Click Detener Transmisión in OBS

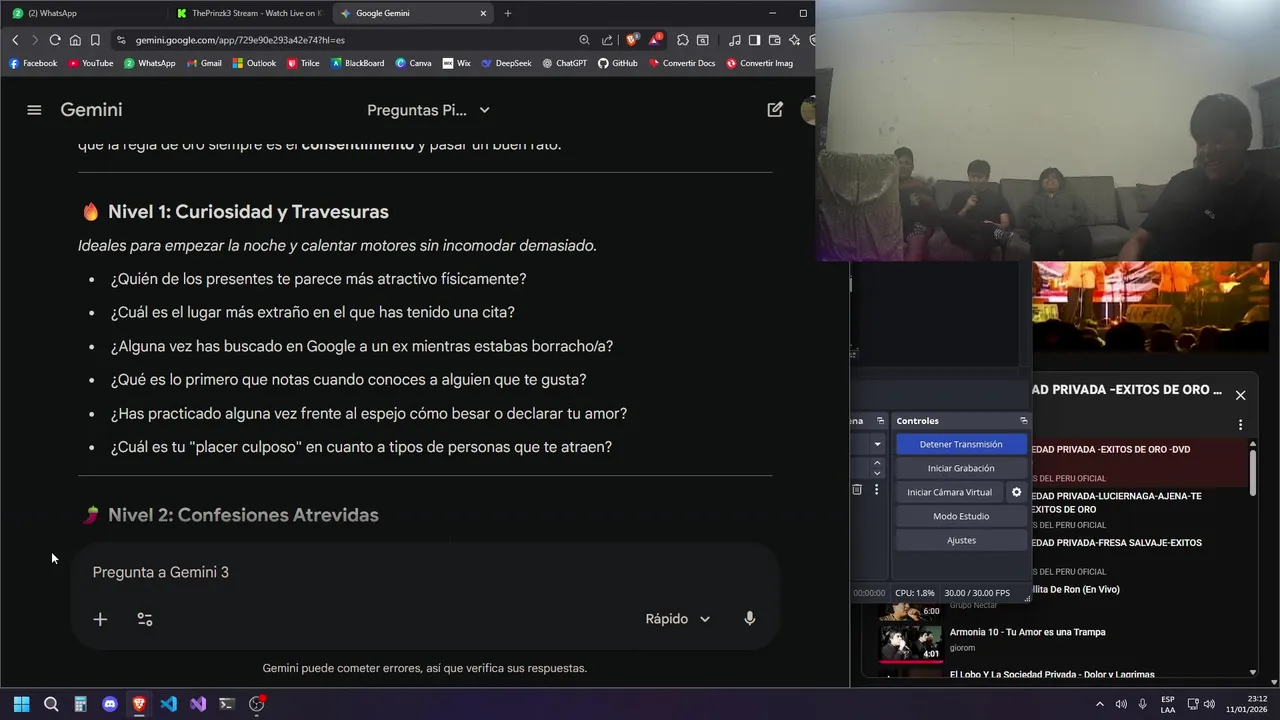[960, 444]
